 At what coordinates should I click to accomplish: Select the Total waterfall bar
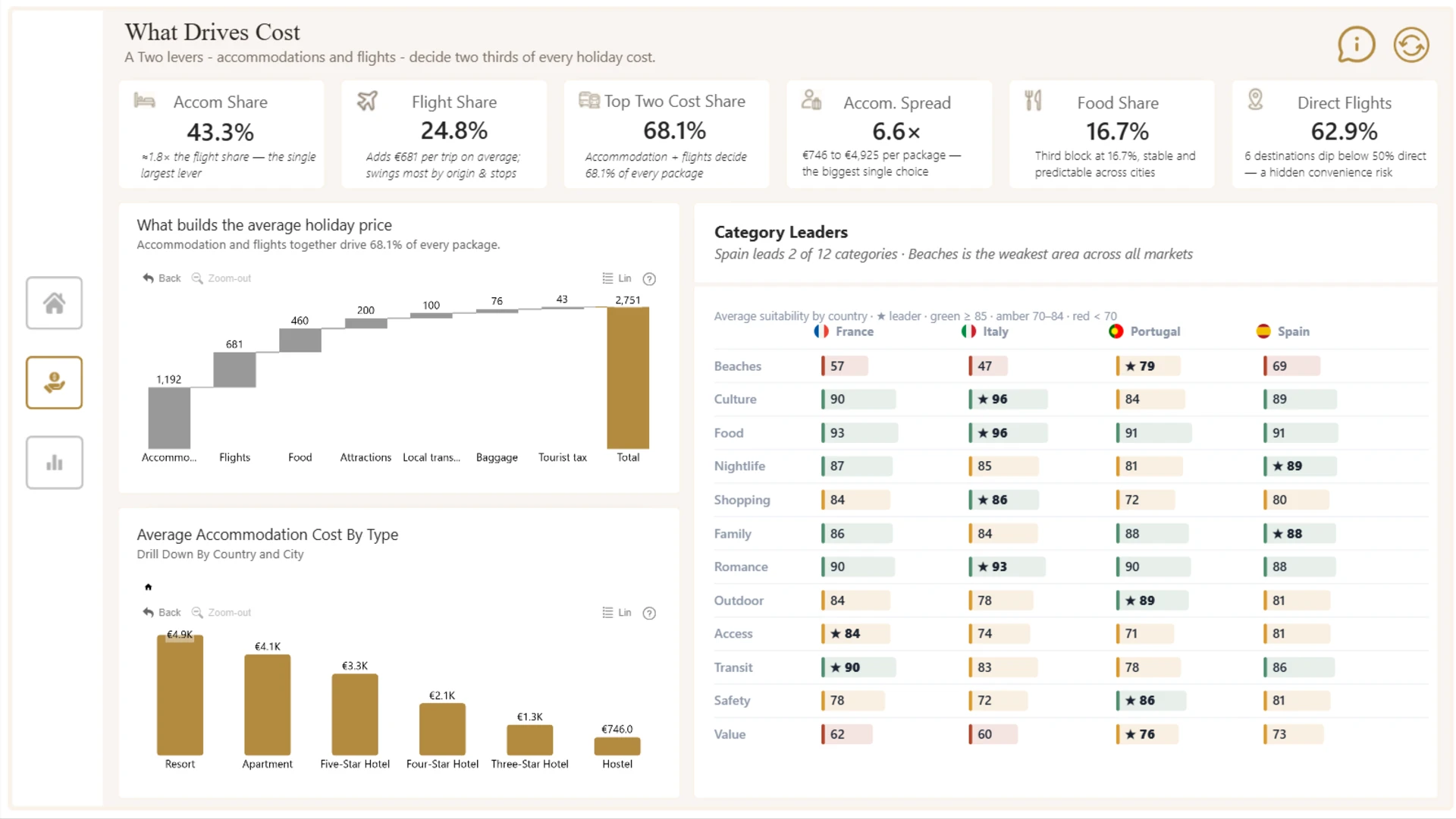click(628, 378)
